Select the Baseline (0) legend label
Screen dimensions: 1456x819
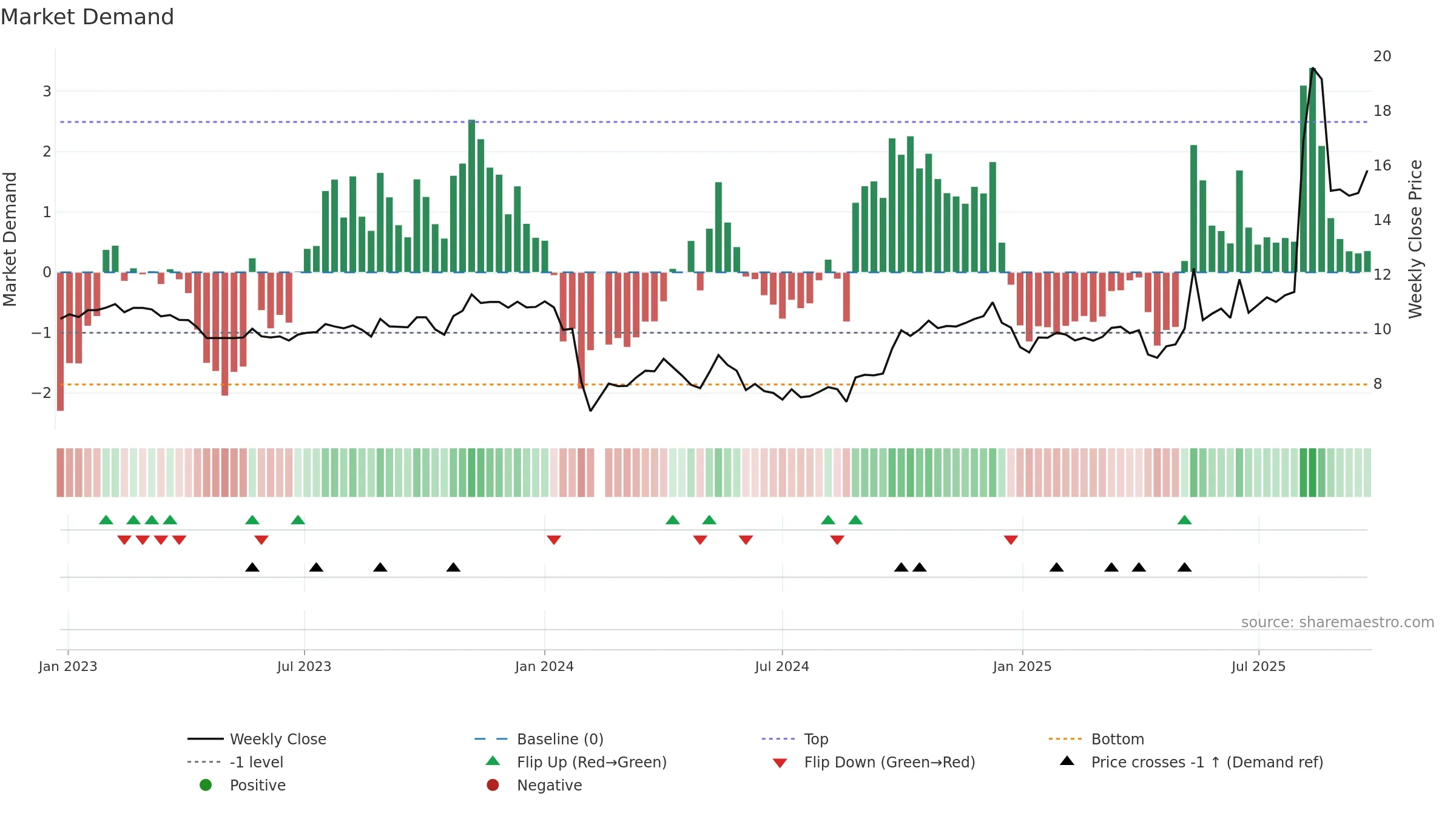click(560, 739)
